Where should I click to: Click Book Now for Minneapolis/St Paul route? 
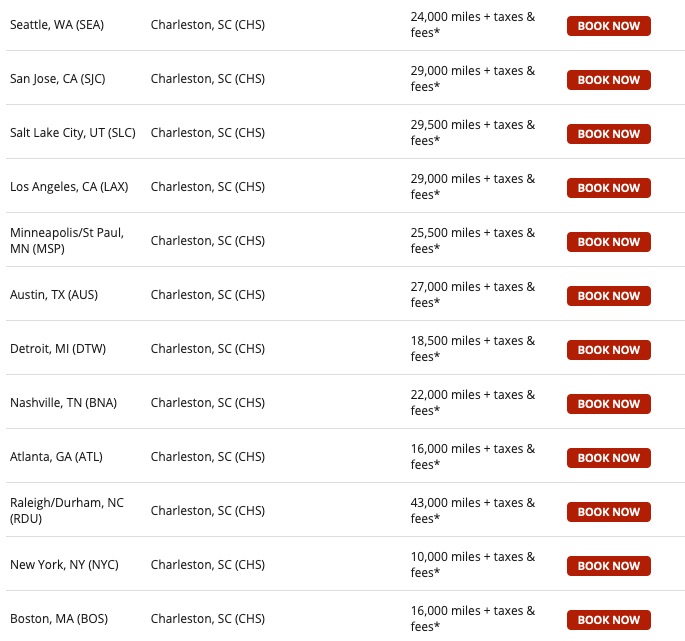[608, 242]
